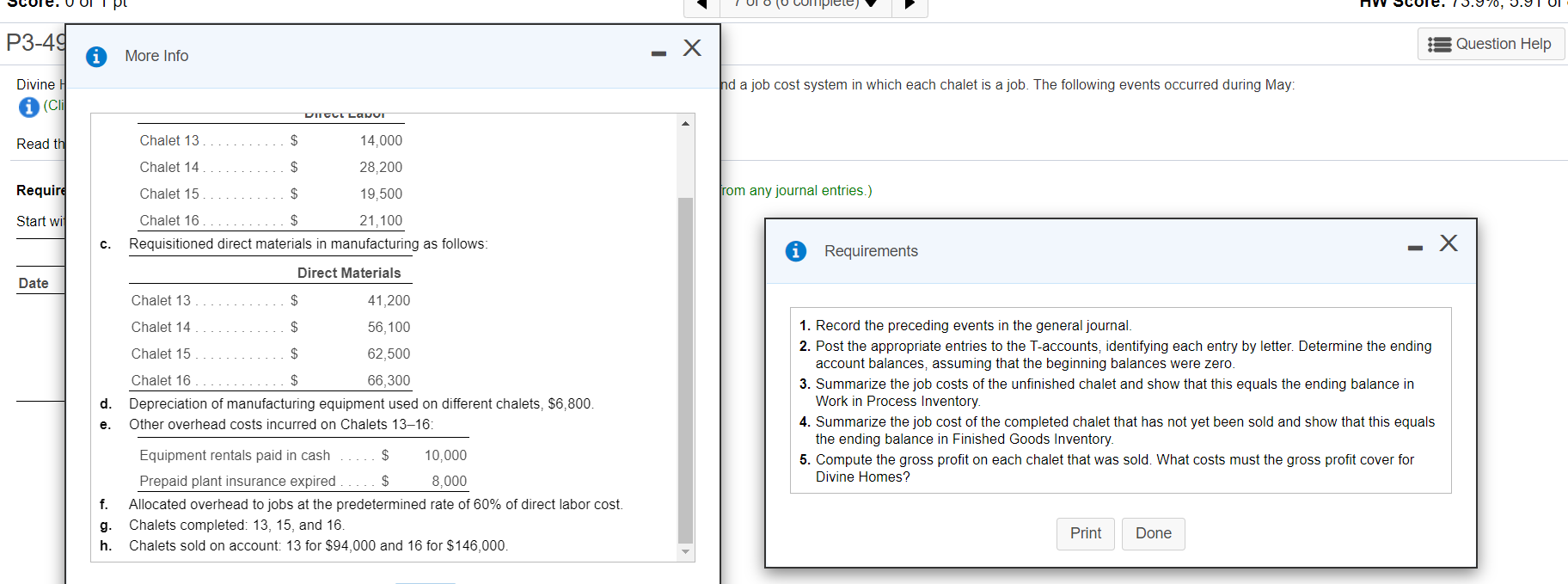Click the More Info dialog info icon

pyautogui.click(x=96, y=57)
